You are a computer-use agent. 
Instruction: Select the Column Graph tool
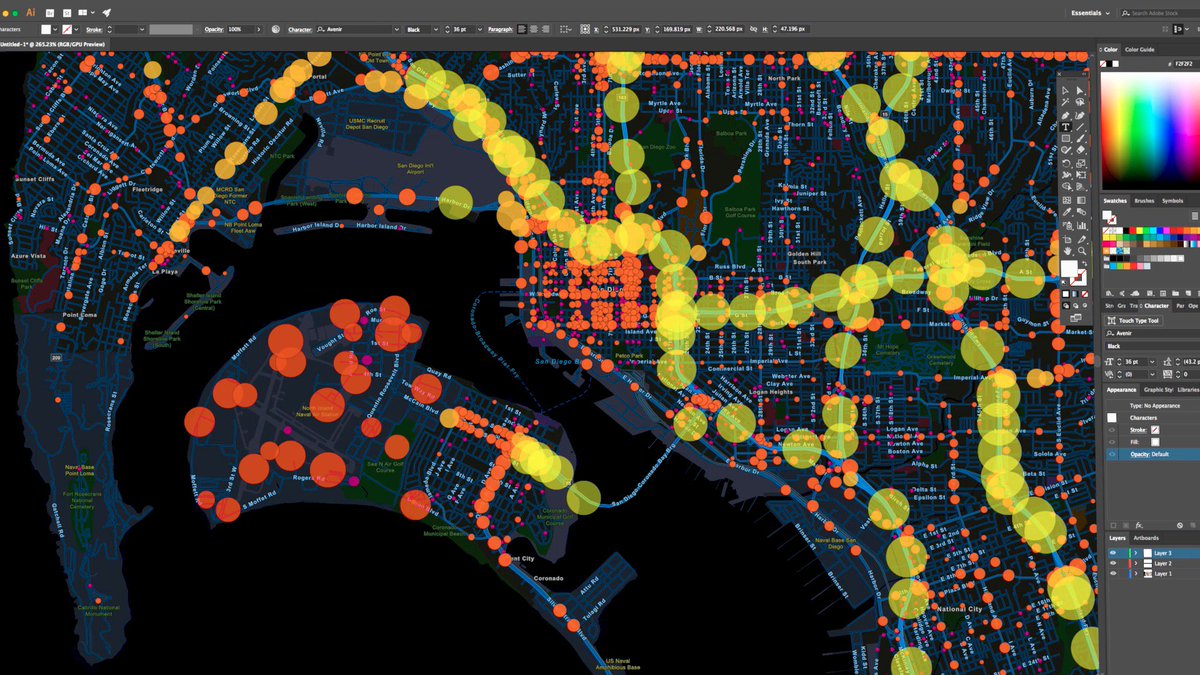coord(1080,224)
